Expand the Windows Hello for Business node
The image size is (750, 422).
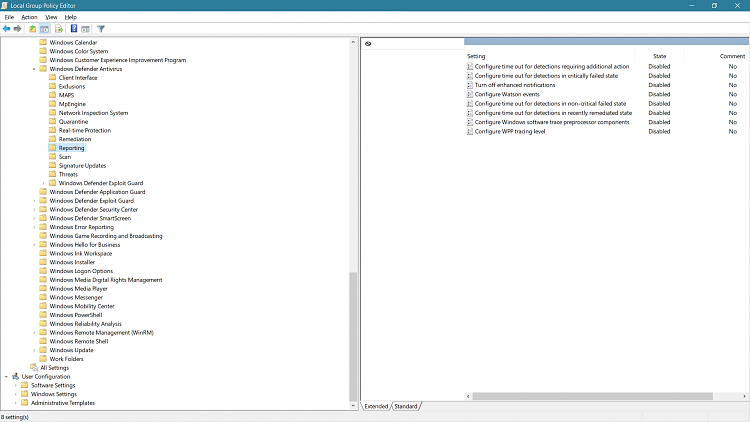[34, 244]
